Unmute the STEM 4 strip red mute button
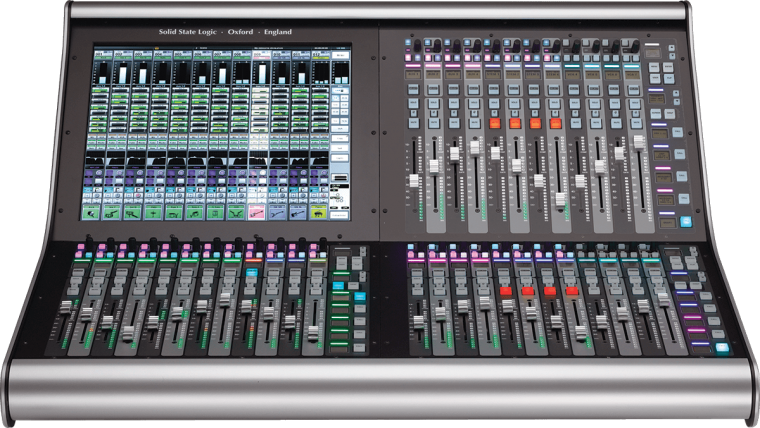The width and height of the screenshot is (760, 428). [x=555, y=123]
